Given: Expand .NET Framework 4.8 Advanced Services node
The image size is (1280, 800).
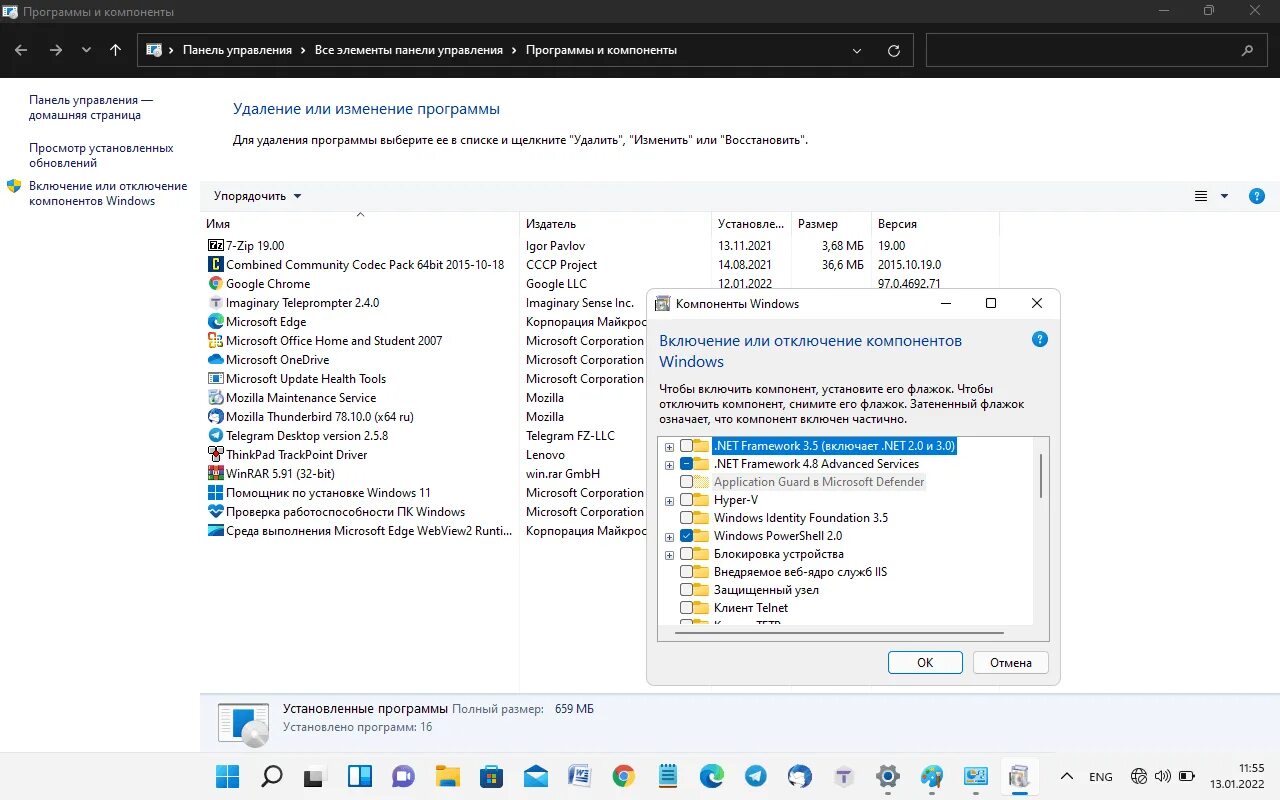Looking at the screenshot, I should point(669,464).
